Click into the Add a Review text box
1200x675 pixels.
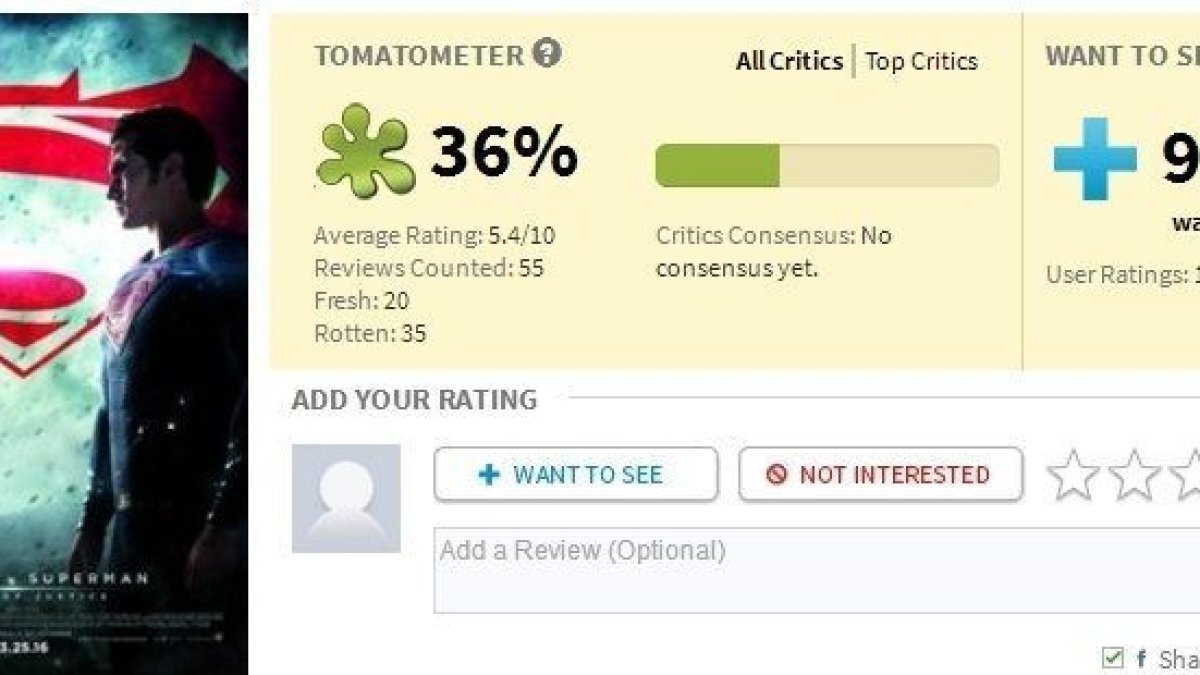(x=817, y=570)
